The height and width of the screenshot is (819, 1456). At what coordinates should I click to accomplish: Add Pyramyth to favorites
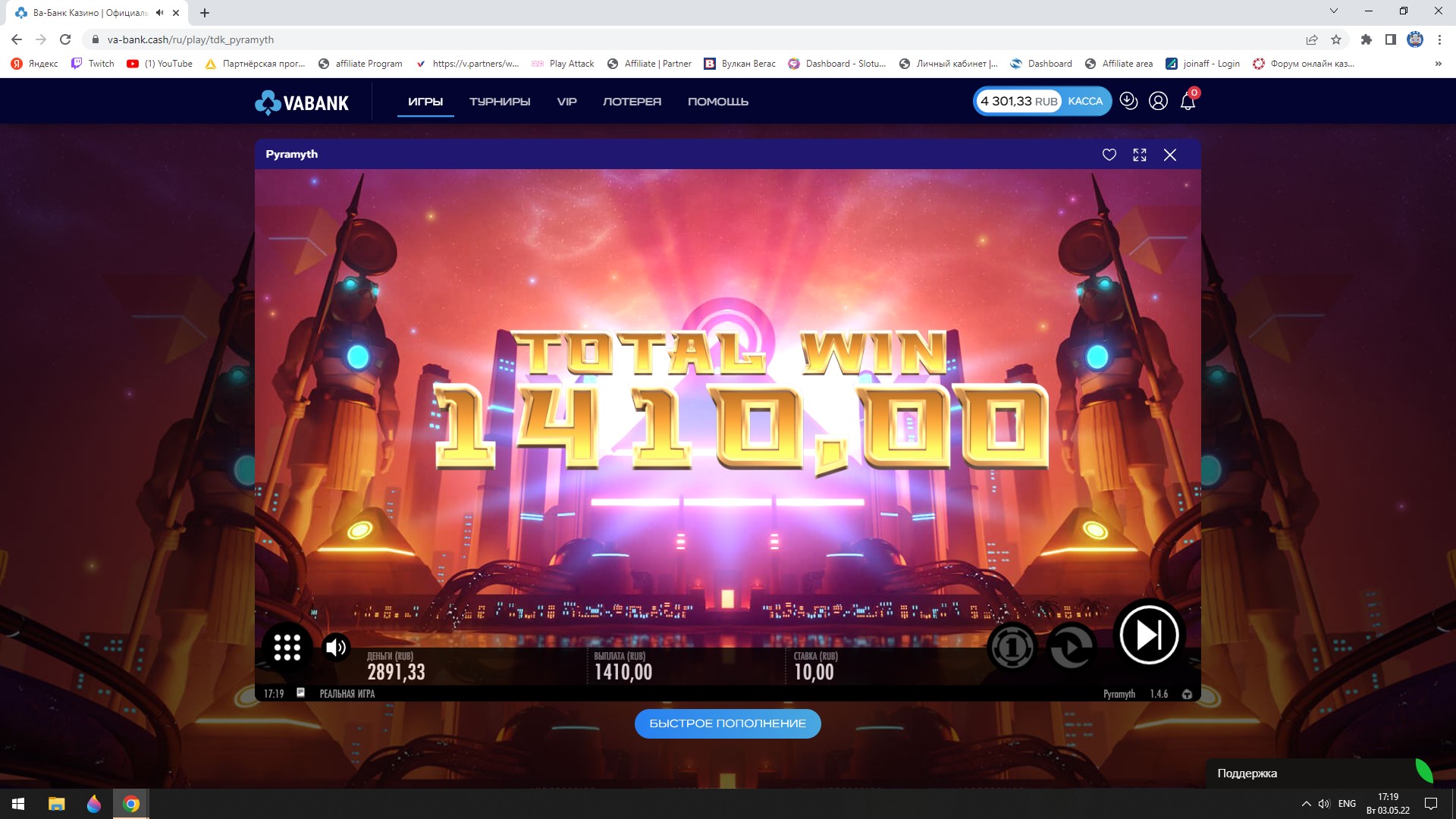[1109, 155]
